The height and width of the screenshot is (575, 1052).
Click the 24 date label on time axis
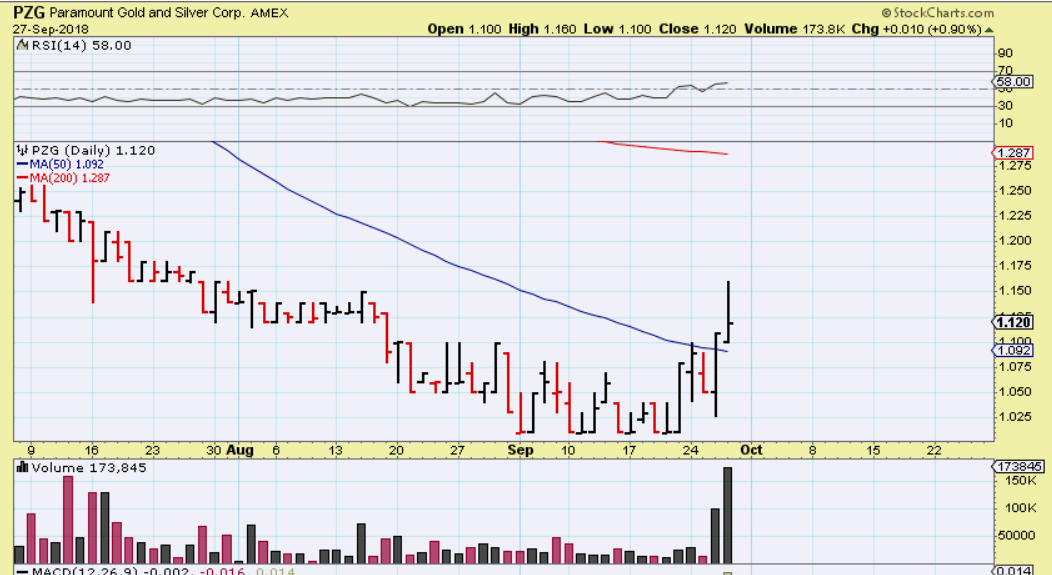[690, 450]
